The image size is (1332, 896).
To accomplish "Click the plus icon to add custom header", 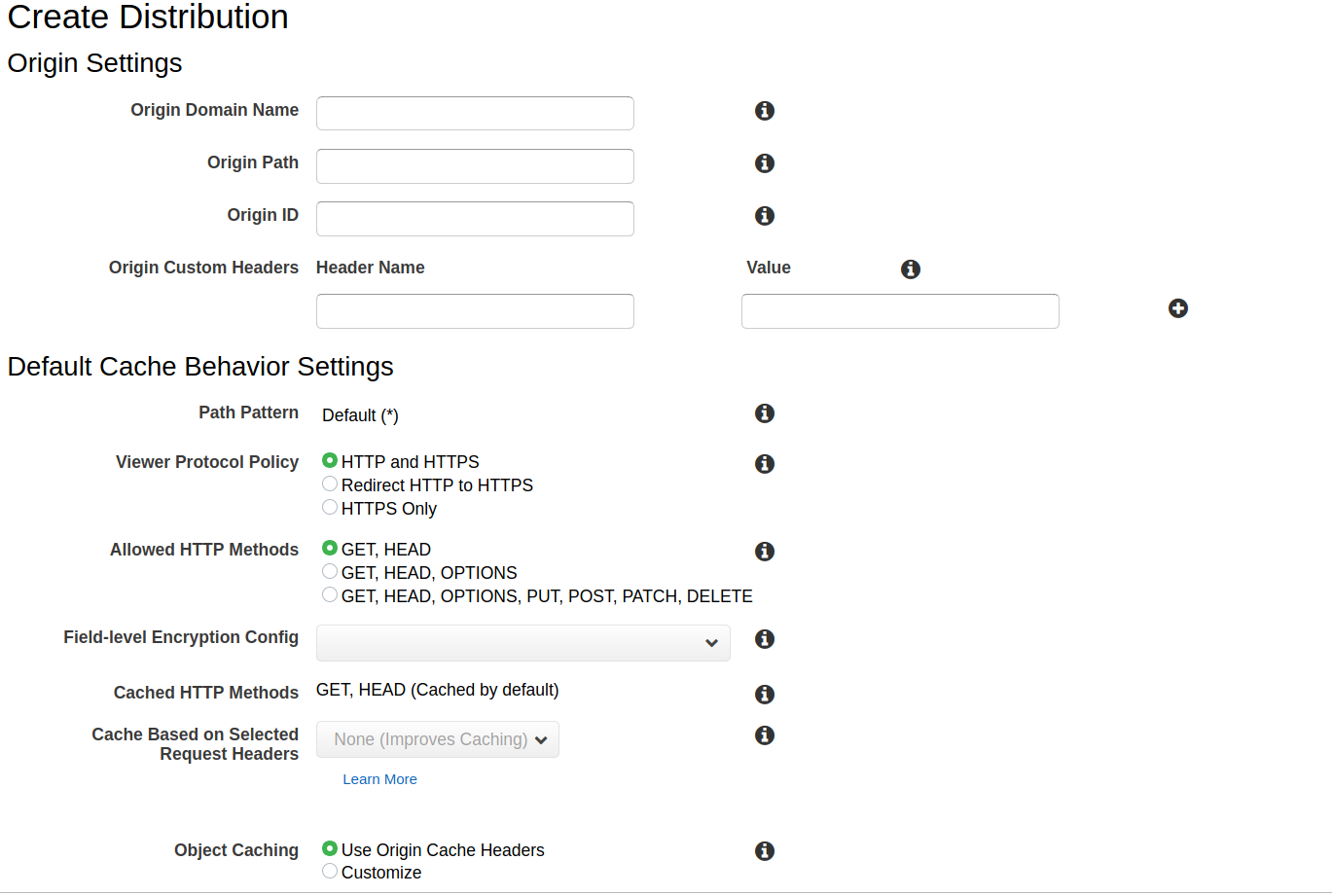I will point(1178,308).
